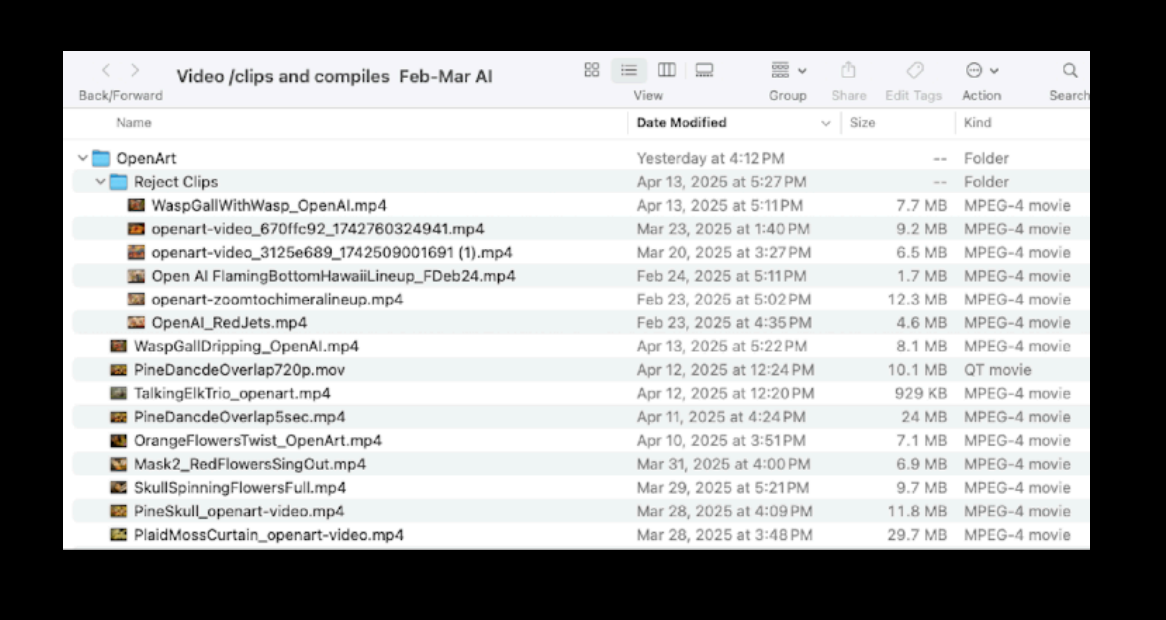Select PlaidMossCurtain_openart-video.mp4 file
Screen dimensions: 1166x620
(268, 535)
